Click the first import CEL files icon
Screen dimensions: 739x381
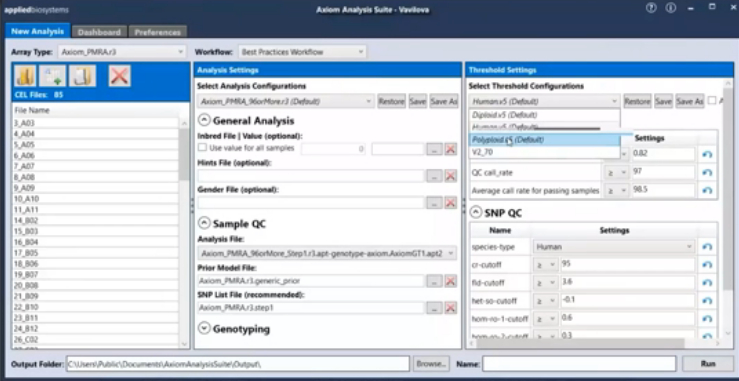[x=26, y=75]
